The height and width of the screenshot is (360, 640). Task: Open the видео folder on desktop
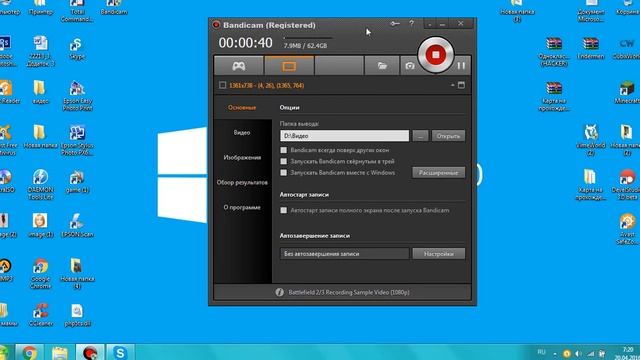(x=40, y=92)
